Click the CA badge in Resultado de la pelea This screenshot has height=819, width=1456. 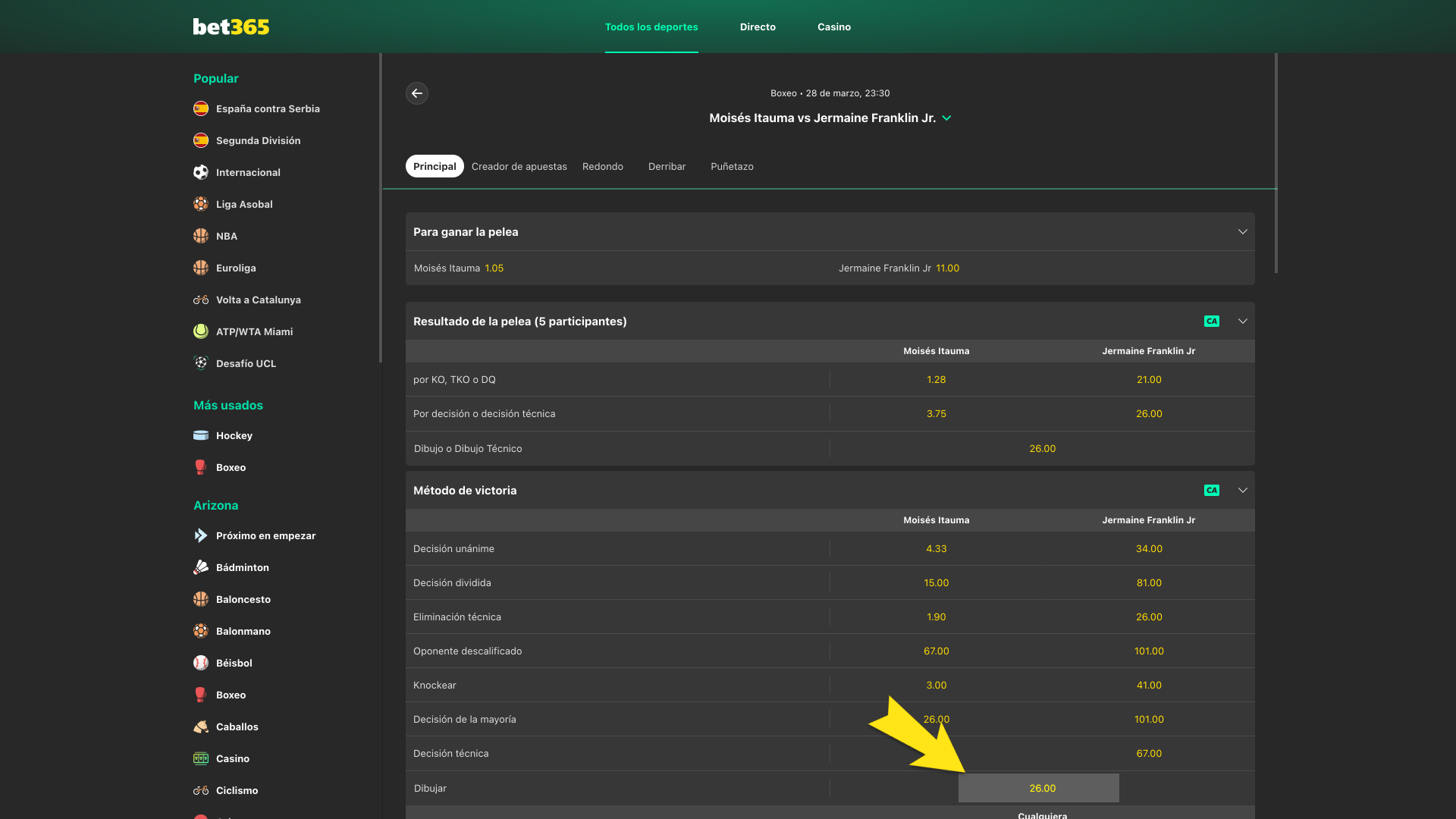click(x=1212, y=322)
